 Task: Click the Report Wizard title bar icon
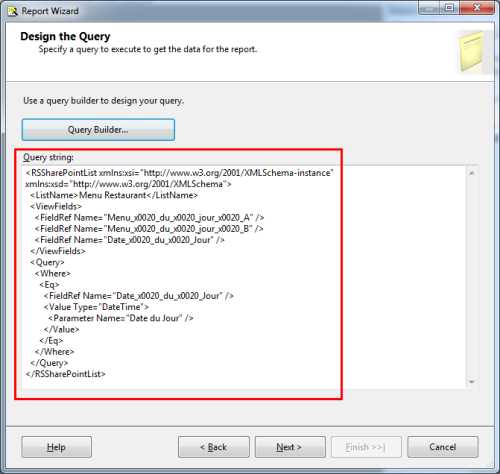coord(13,11)
